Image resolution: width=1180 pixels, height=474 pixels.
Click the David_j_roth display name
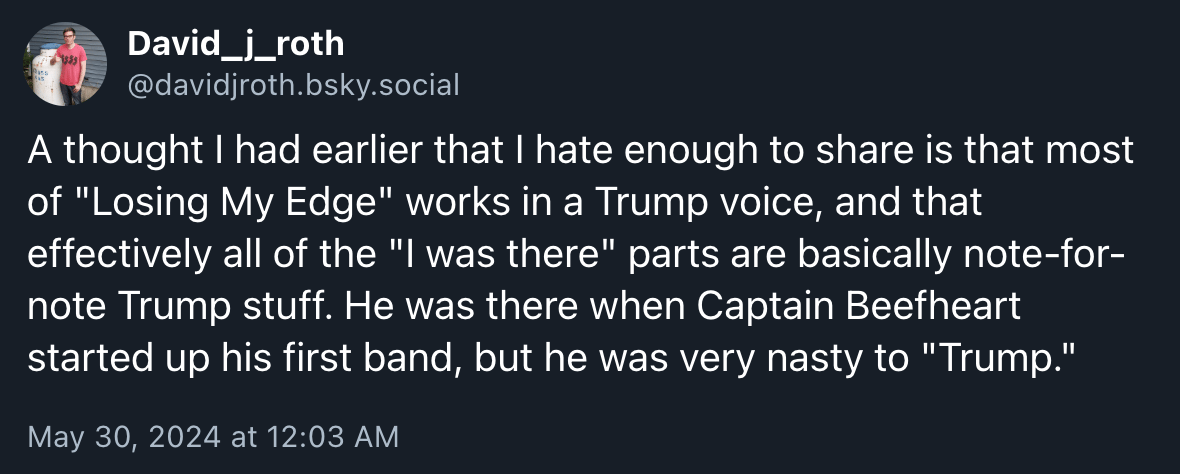tap(236, 44)
